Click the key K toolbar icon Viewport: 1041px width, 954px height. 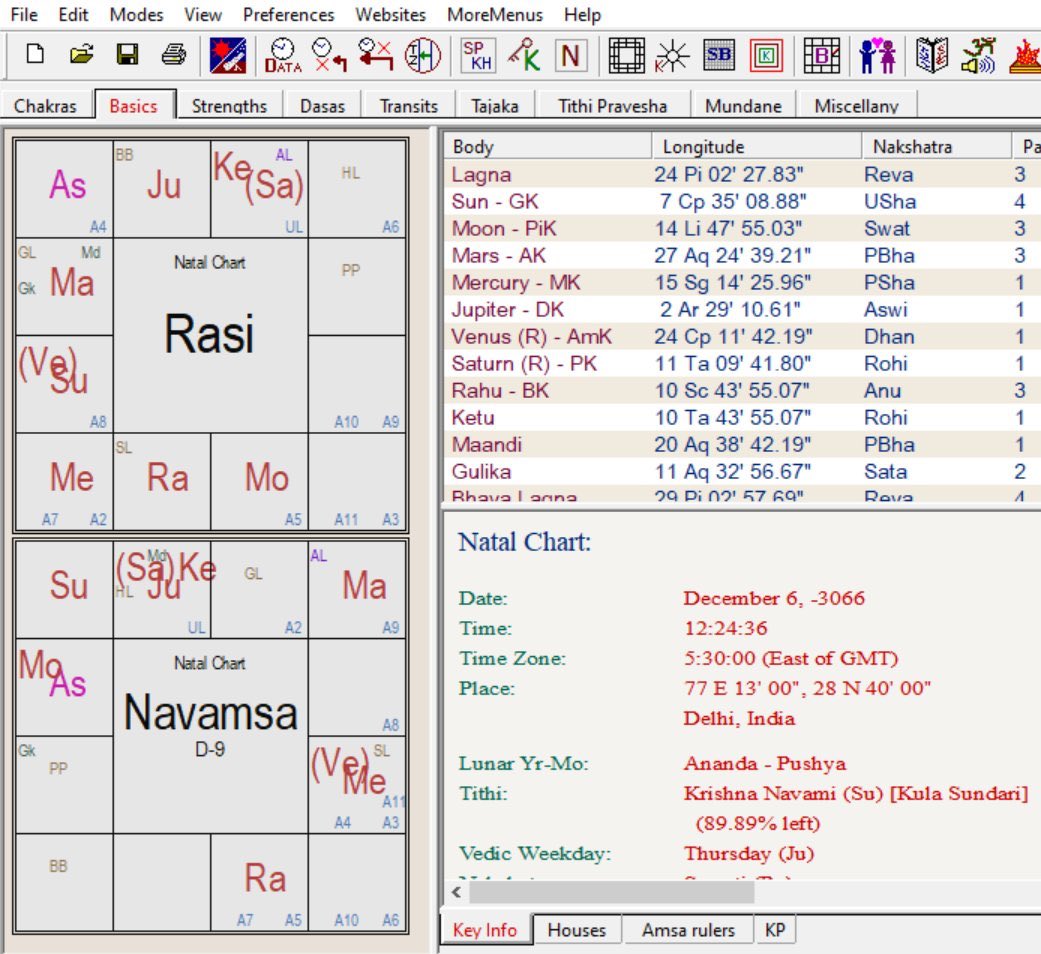coord(524,55)
